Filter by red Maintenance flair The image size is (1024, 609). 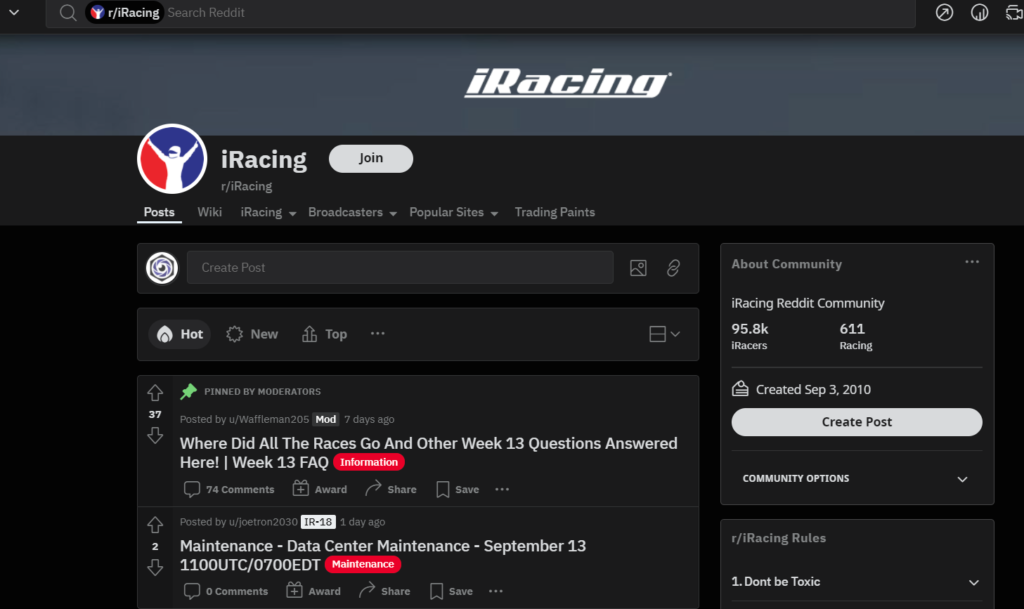(362, 564)
